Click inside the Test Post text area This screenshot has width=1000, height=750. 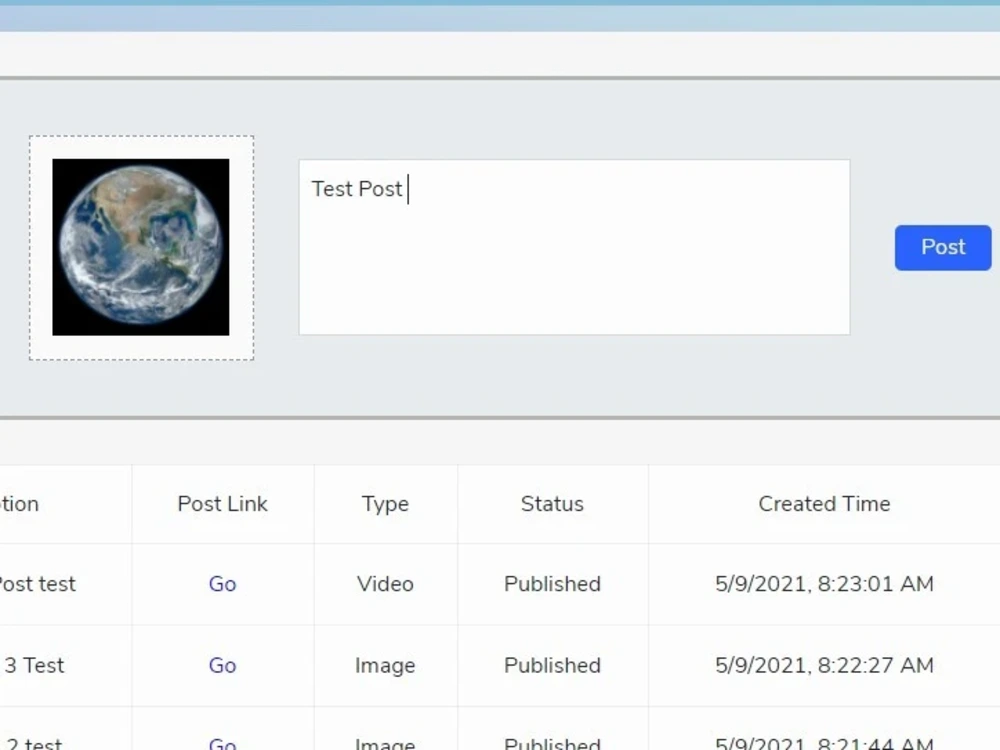574,247
